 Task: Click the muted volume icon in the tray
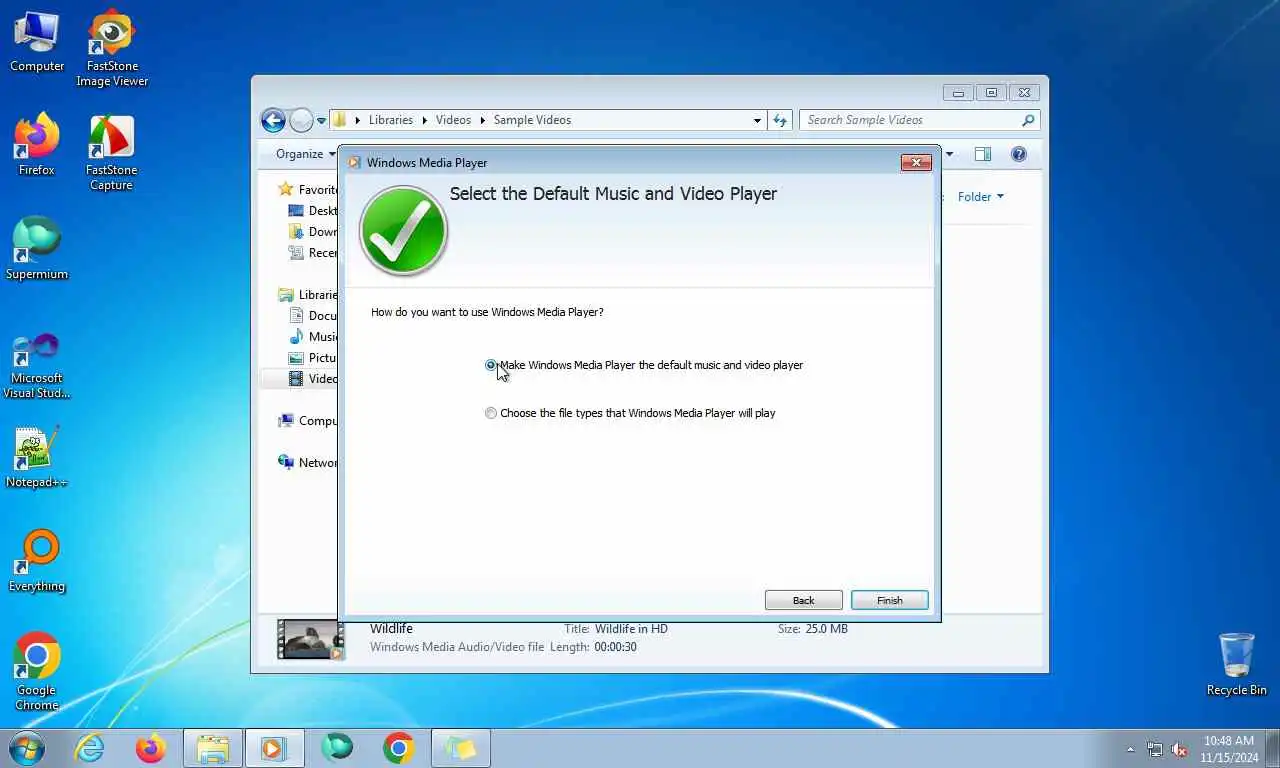pos(1179,749)
